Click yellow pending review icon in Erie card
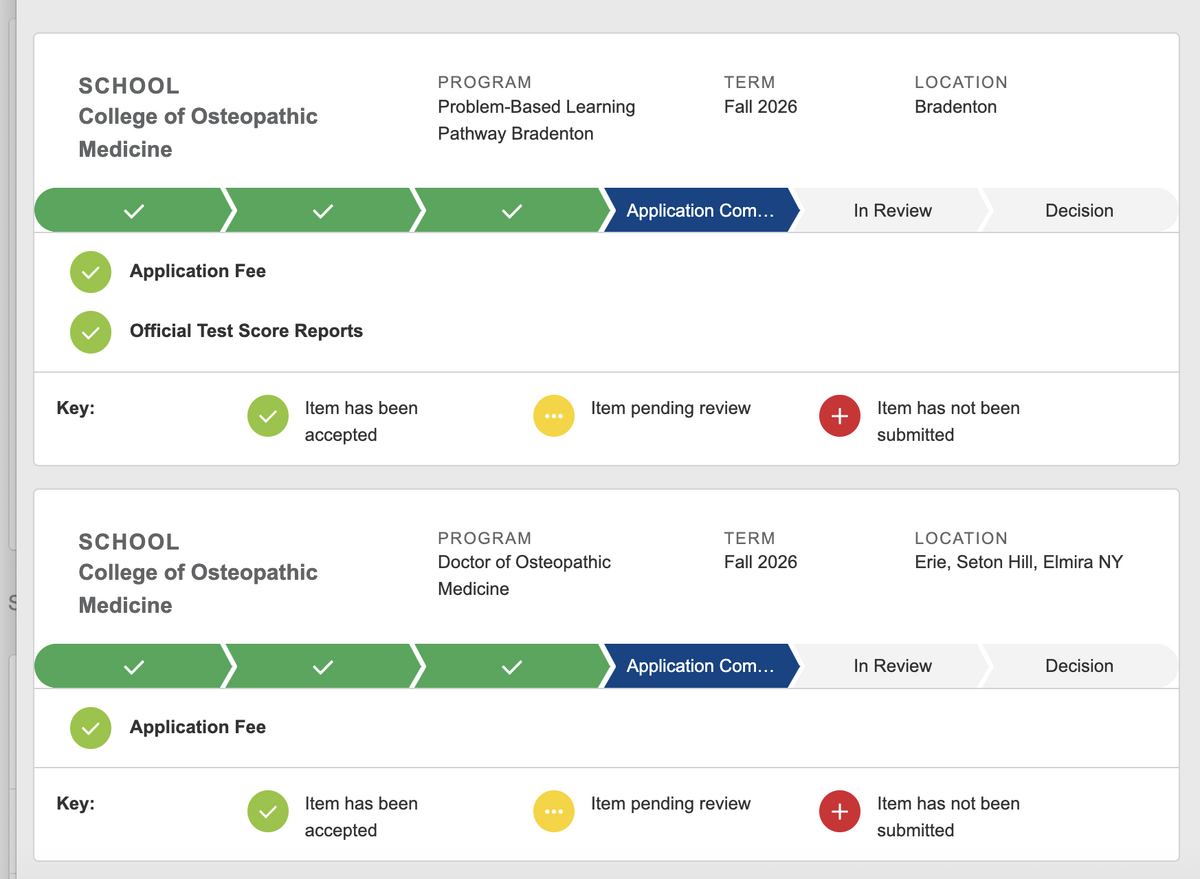 coord(553,812)
